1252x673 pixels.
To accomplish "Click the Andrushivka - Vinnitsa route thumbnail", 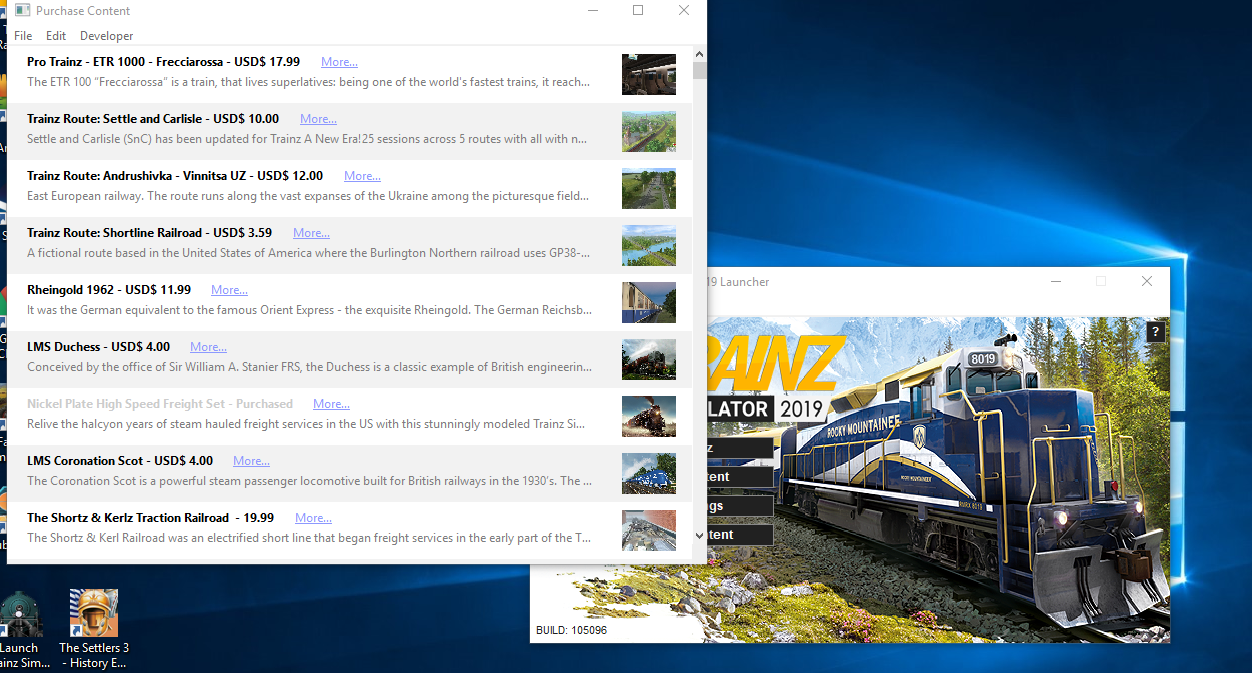I will [649, 188].
